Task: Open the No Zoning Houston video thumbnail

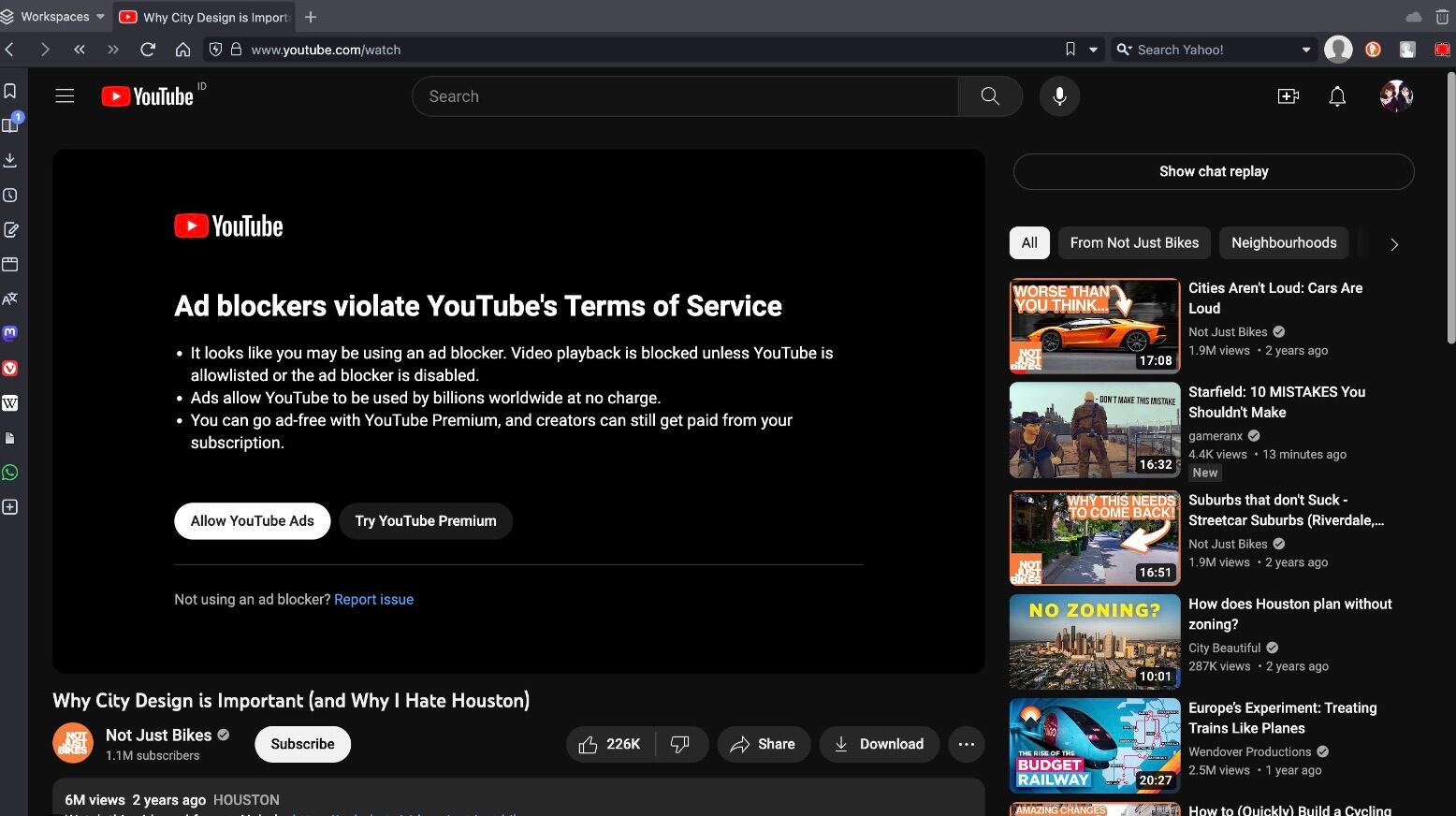Action: tap(1094, 642)
